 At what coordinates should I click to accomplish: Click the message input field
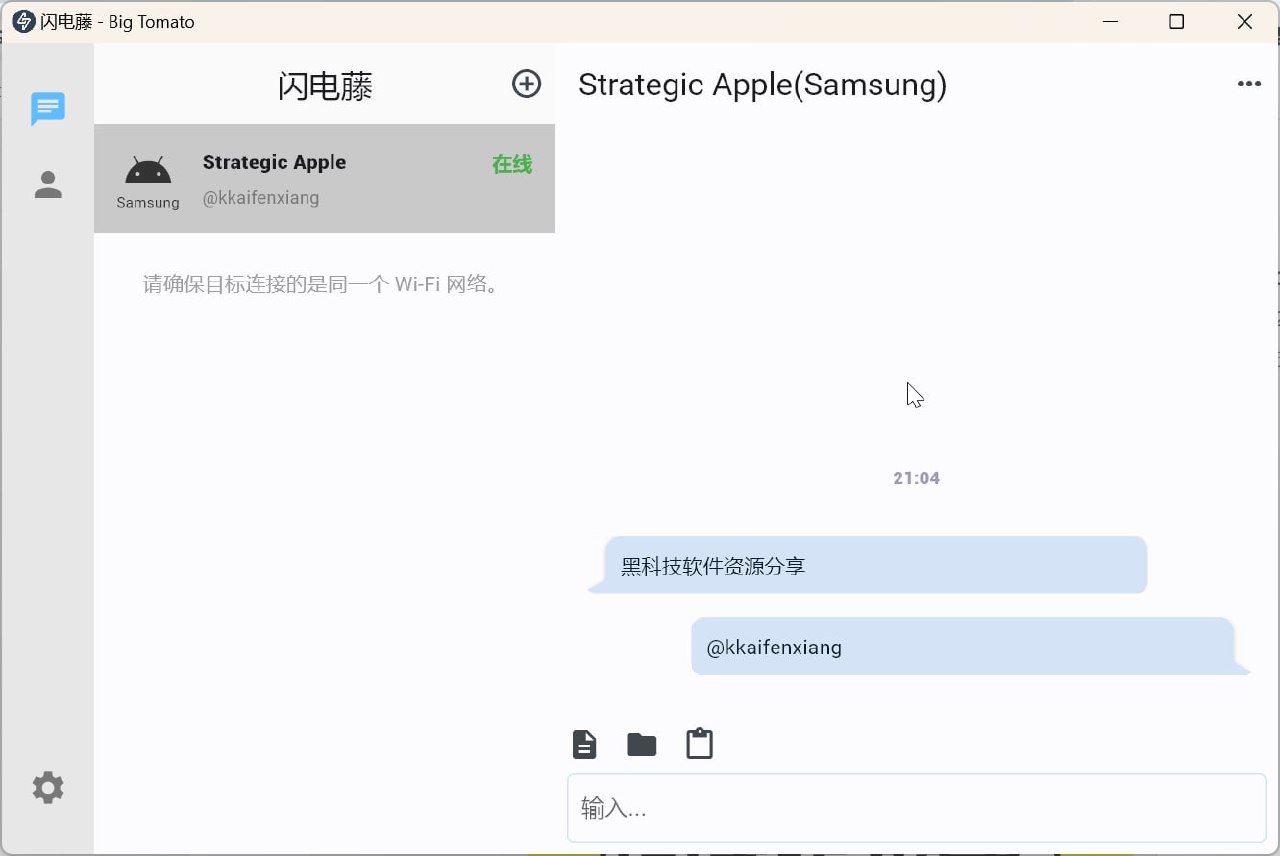(x=917, y=808)
